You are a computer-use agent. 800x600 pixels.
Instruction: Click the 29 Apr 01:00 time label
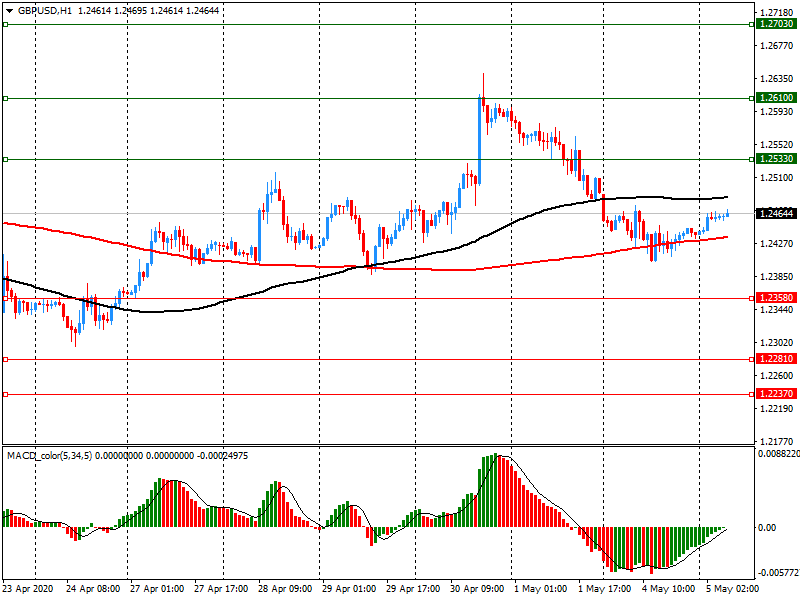pos(349,589)
